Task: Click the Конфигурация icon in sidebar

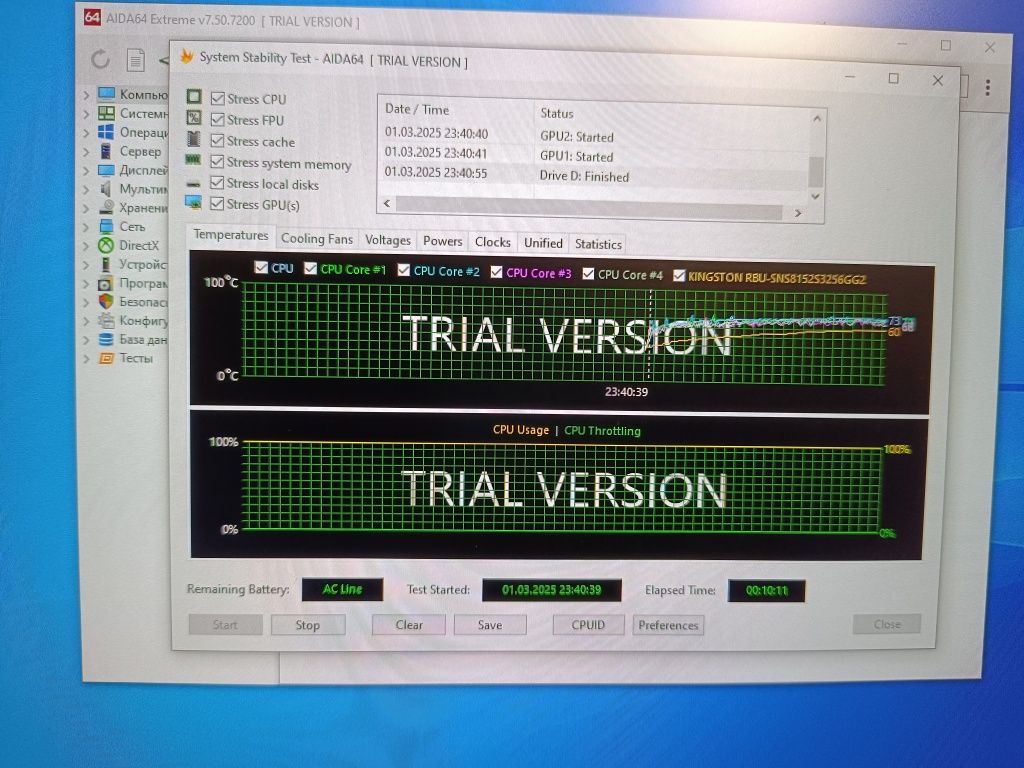Action: (105, 321)
